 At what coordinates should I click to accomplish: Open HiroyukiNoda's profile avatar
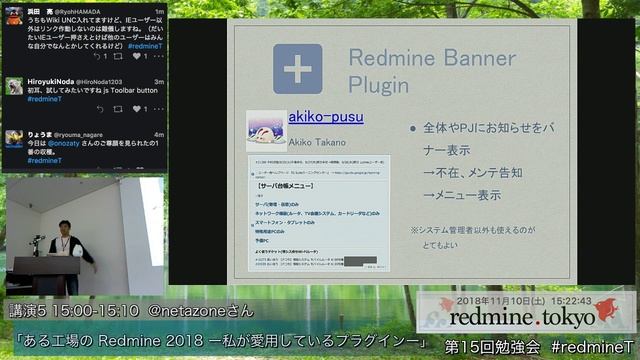click(14, 86)
